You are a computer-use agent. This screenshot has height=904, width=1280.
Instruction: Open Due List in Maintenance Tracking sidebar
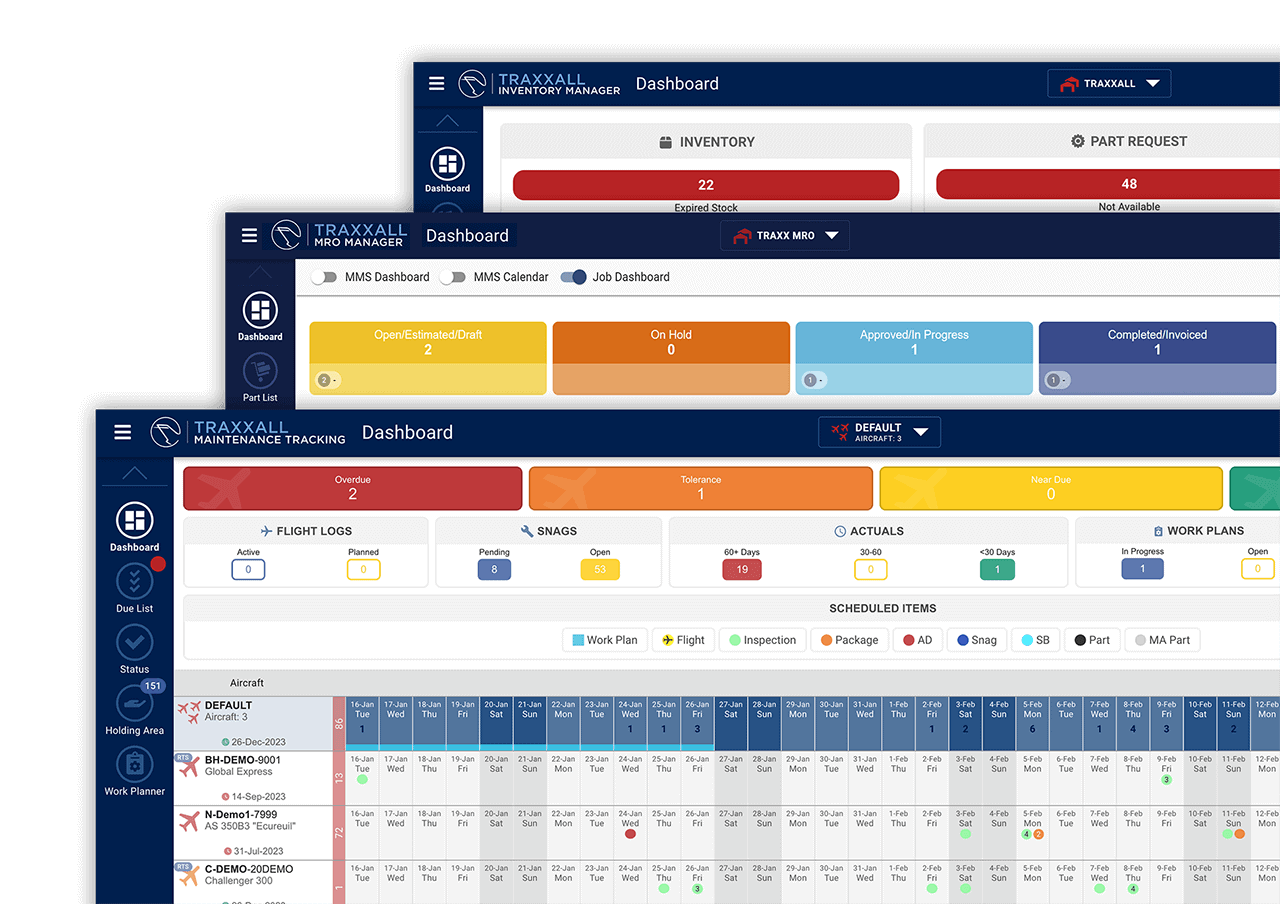click(x=134, y=588)
